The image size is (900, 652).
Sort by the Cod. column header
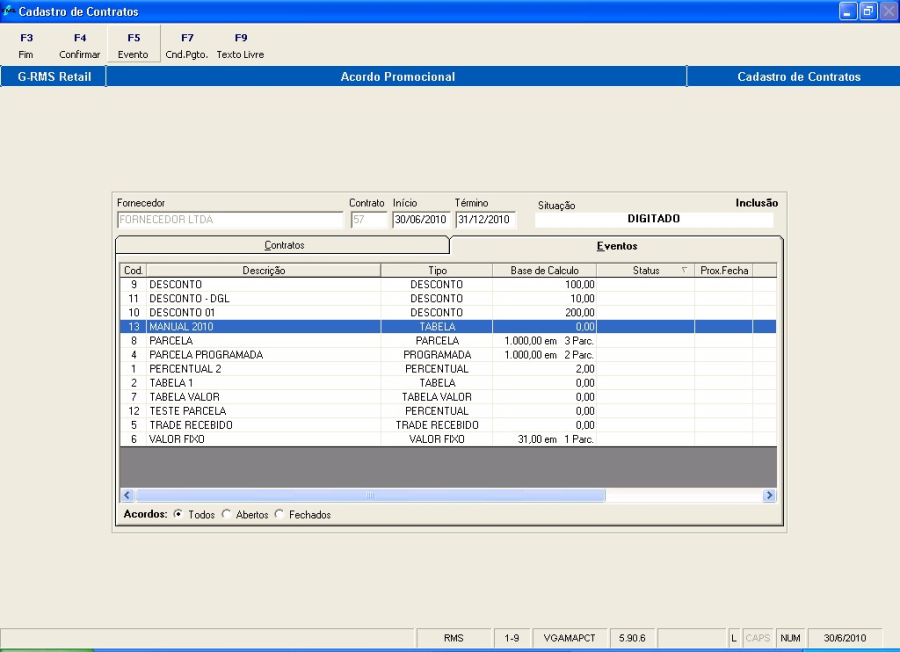[133, 270]
